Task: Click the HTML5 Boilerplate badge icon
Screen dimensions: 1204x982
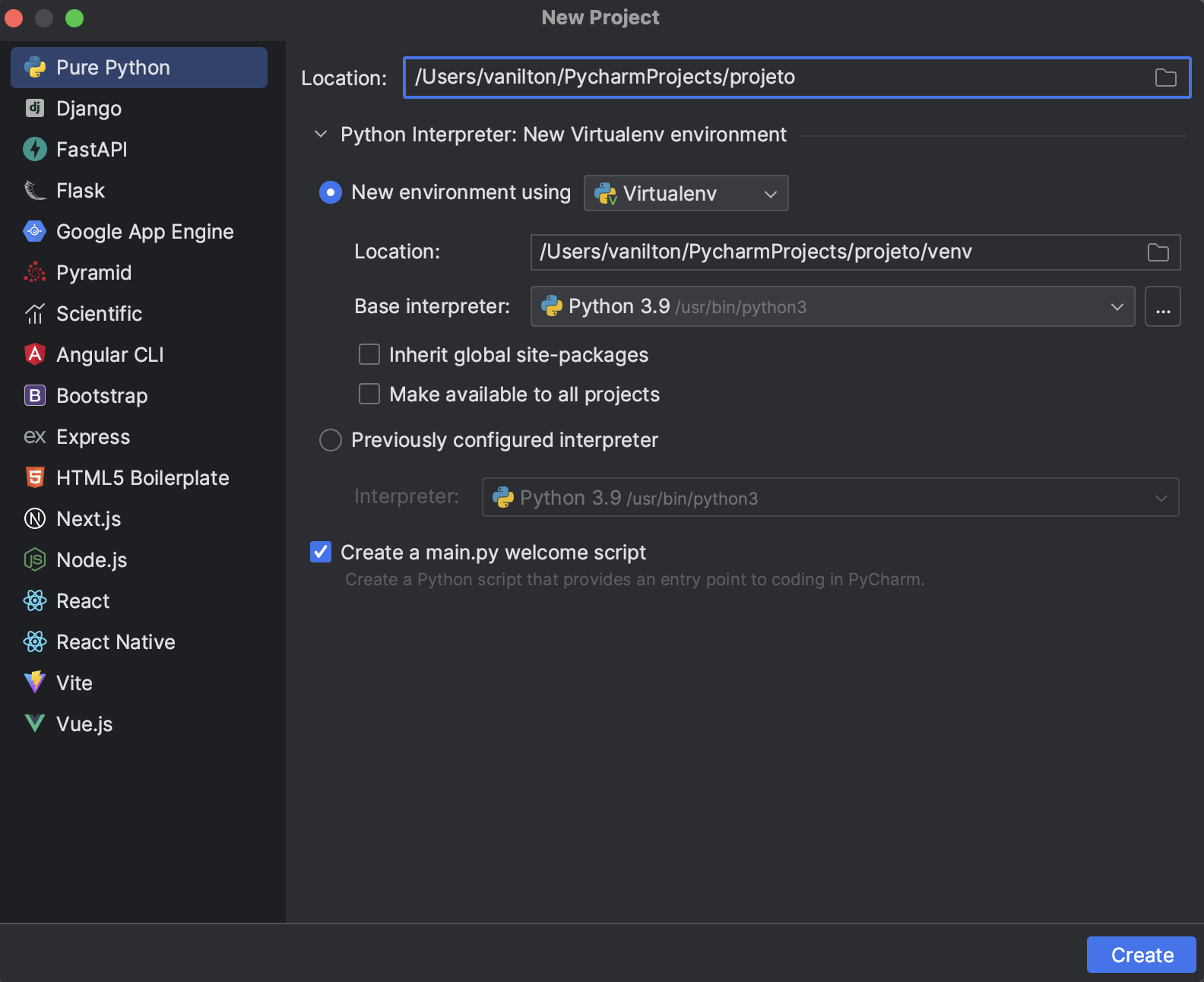Action: click(x=35, y=477)
